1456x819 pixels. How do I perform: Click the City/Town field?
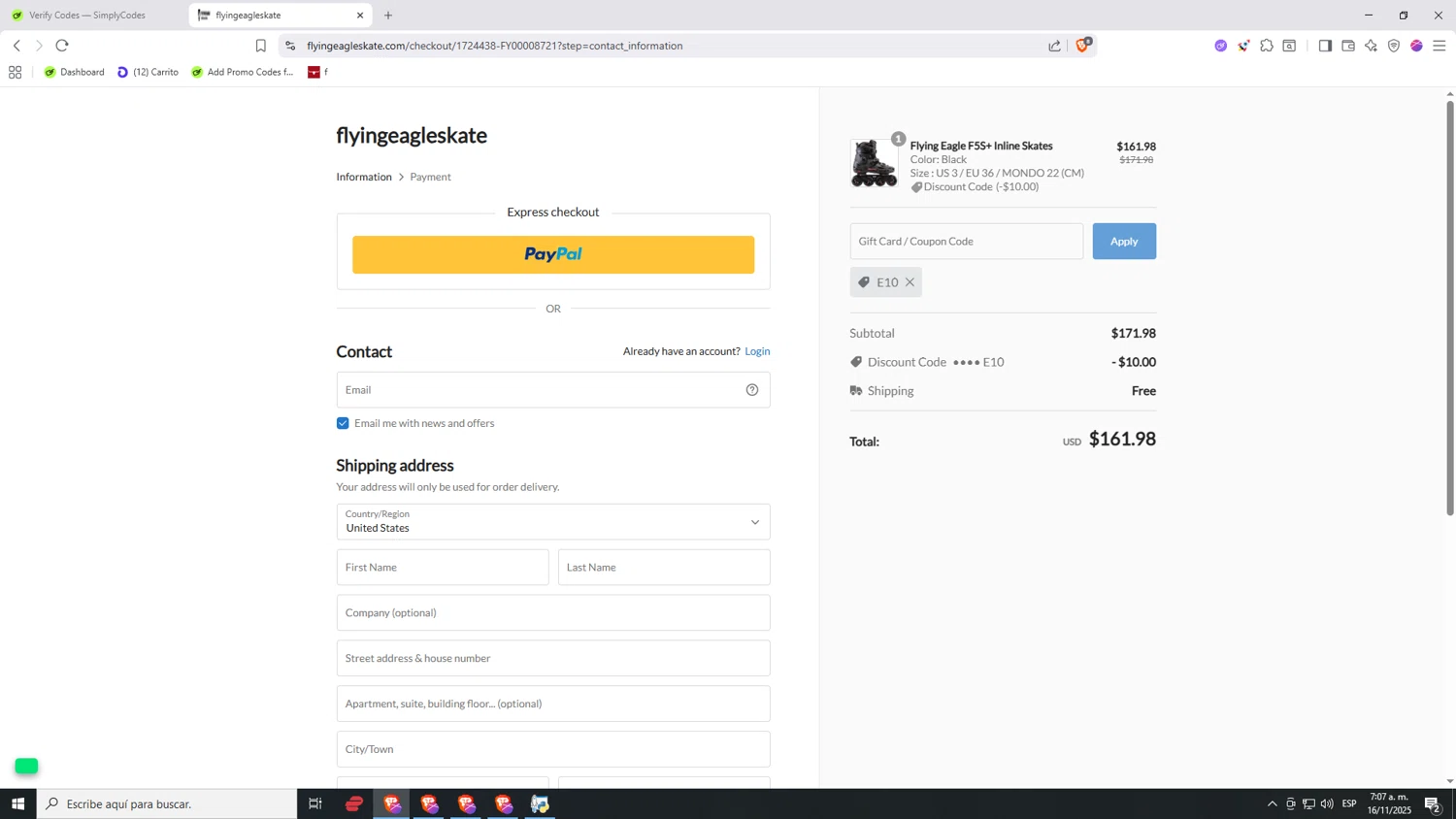(x=553, y=749)
